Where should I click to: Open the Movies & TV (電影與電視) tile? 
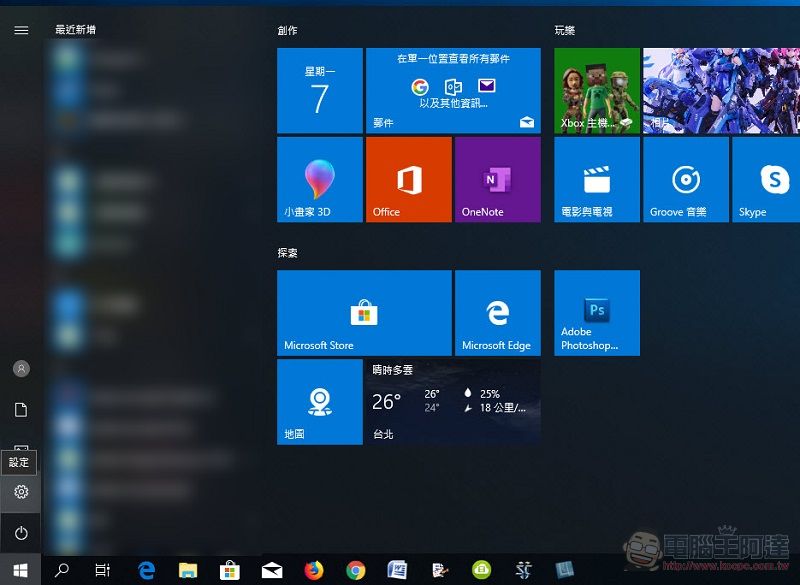tap(596, 180)
